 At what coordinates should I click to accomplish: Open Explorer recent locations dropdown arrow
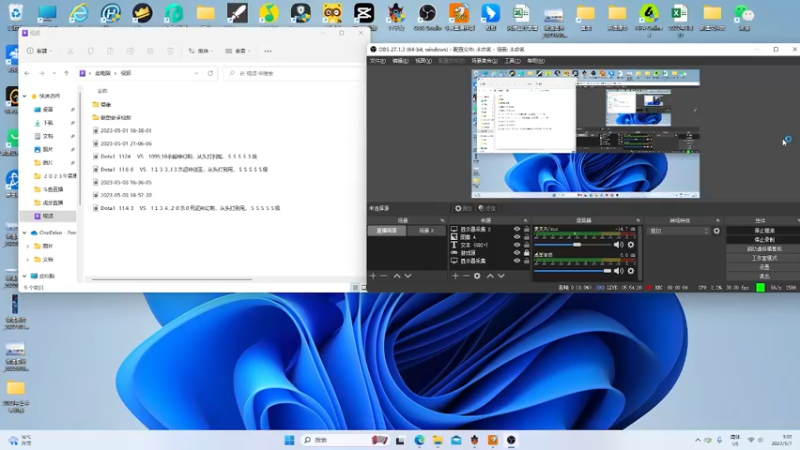(x=54, y=73)
